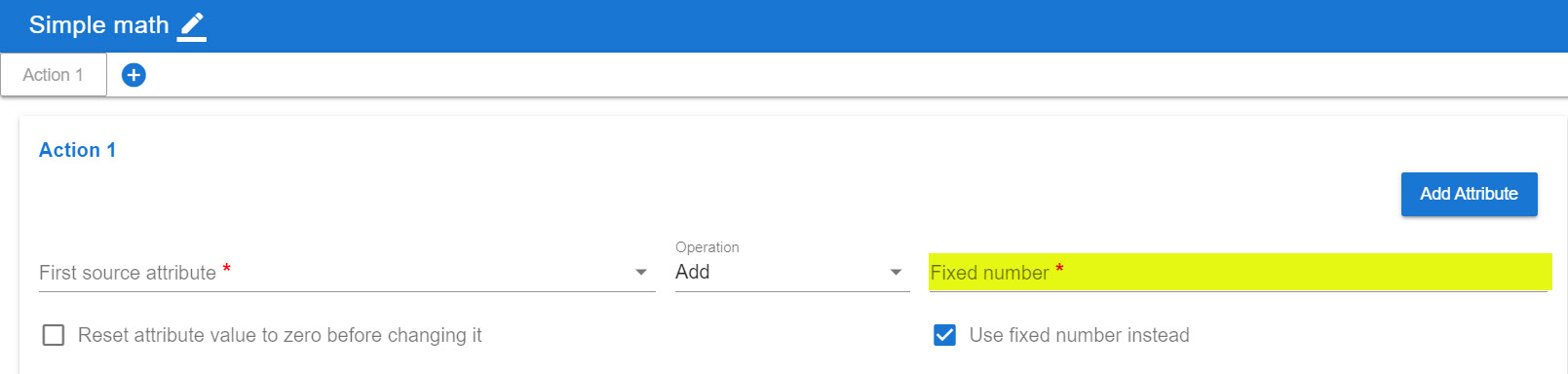Click the Reset attribute value label text
Screen dimensions: 1568x374
click(x=280, y=335)
